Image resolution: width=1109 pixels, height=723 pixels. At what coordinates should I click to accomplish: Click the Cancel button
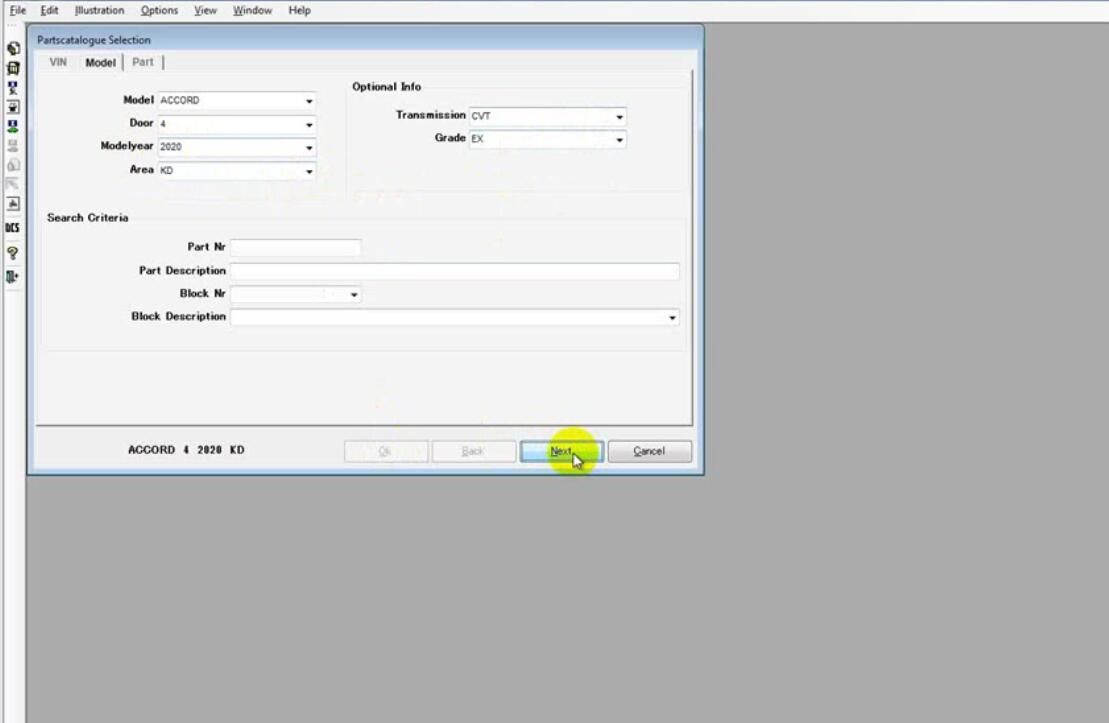click(x=649, y=451)
